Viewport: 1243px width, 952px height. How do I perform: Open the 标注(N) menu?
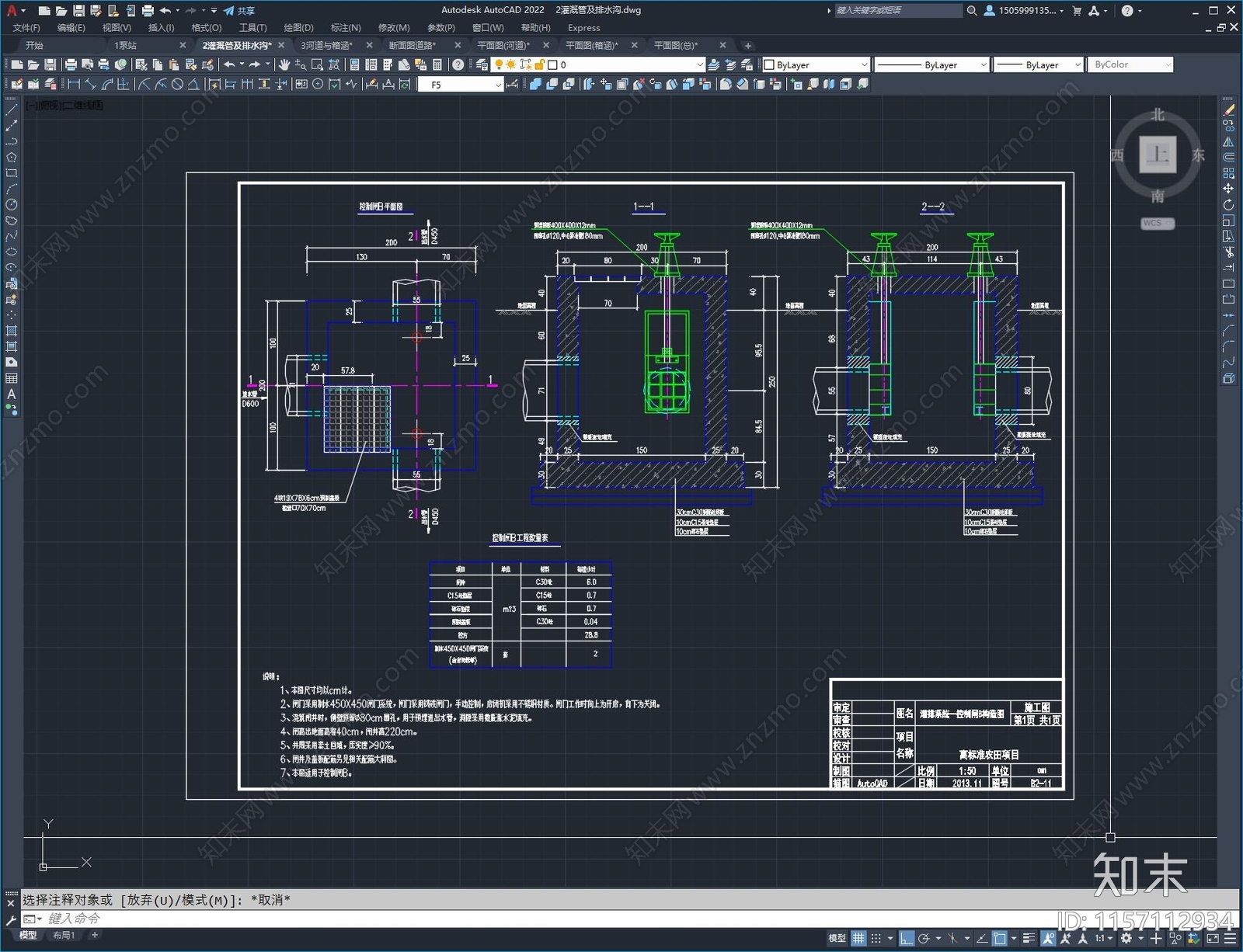point(346,28)
